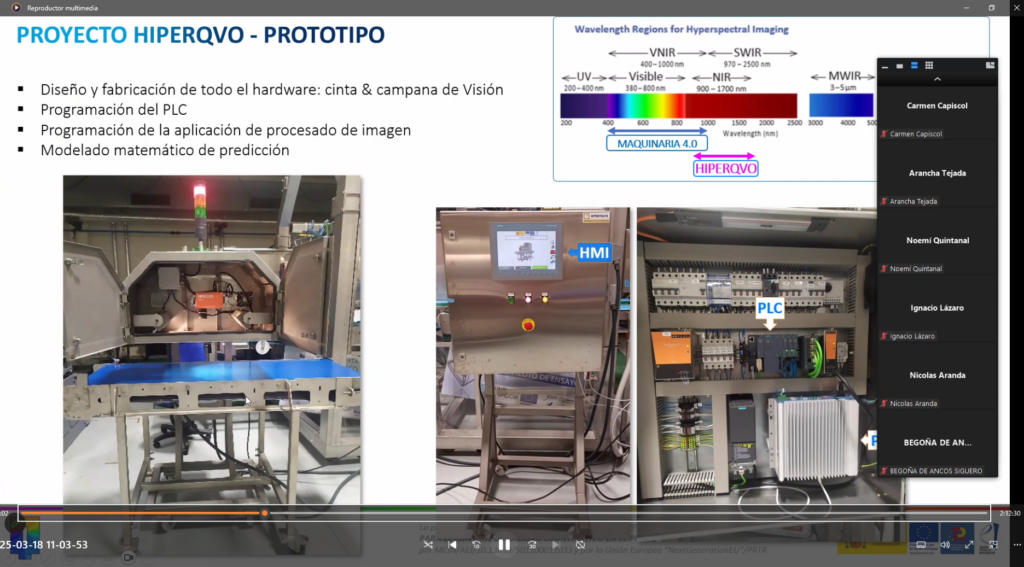The image size is (1024, 567).
Task: Toggle repeat playback mode
Action: click(x=580, y=545)
